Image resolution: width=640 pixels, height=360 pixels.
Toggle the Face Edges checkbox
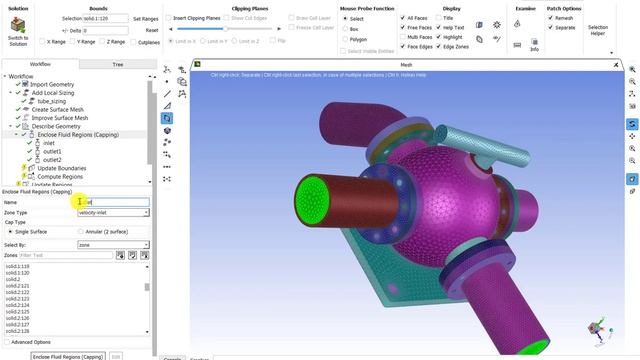coord(403,47)
